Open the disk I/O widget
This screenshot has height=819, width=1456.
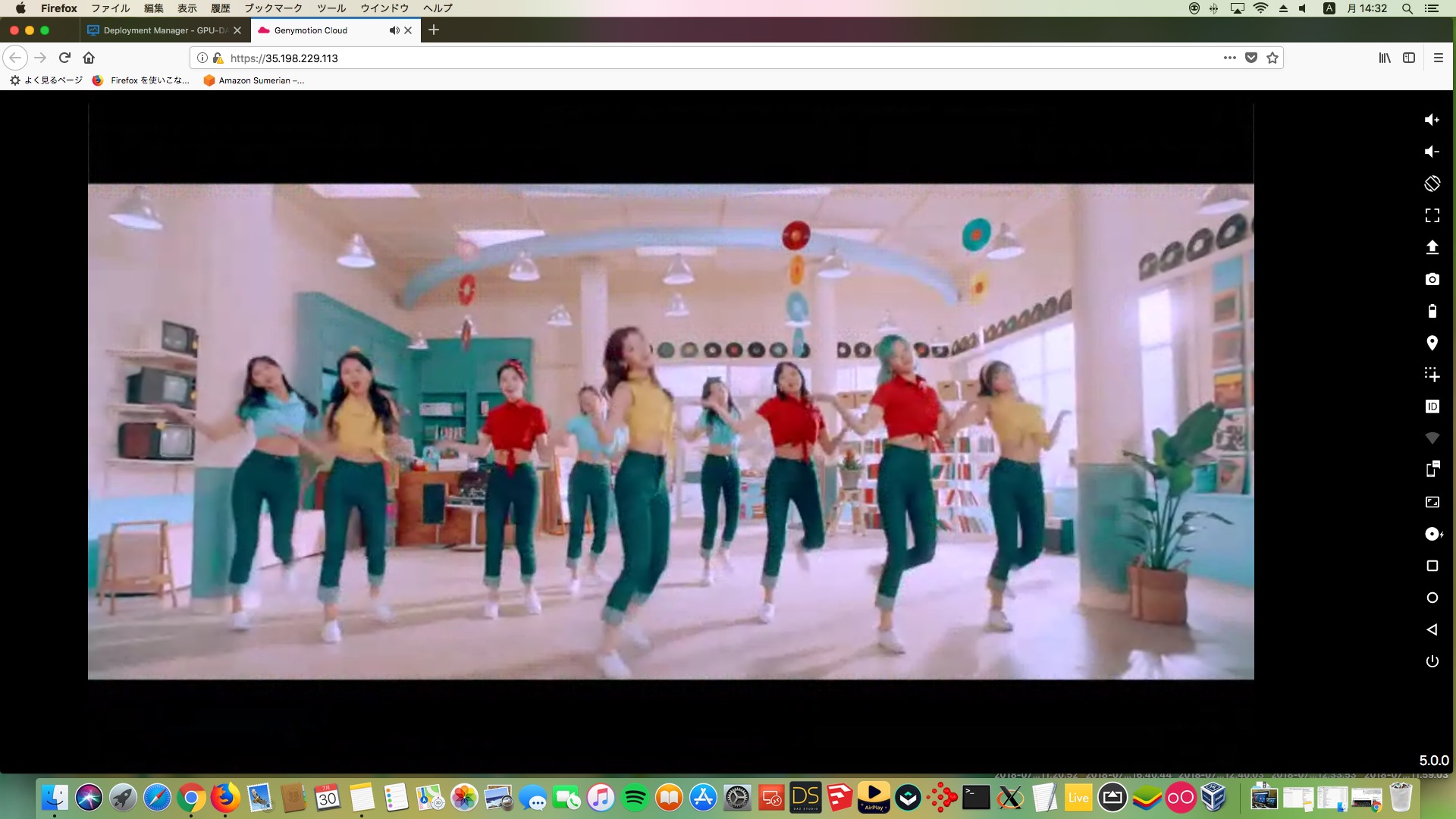(1433, 534)
